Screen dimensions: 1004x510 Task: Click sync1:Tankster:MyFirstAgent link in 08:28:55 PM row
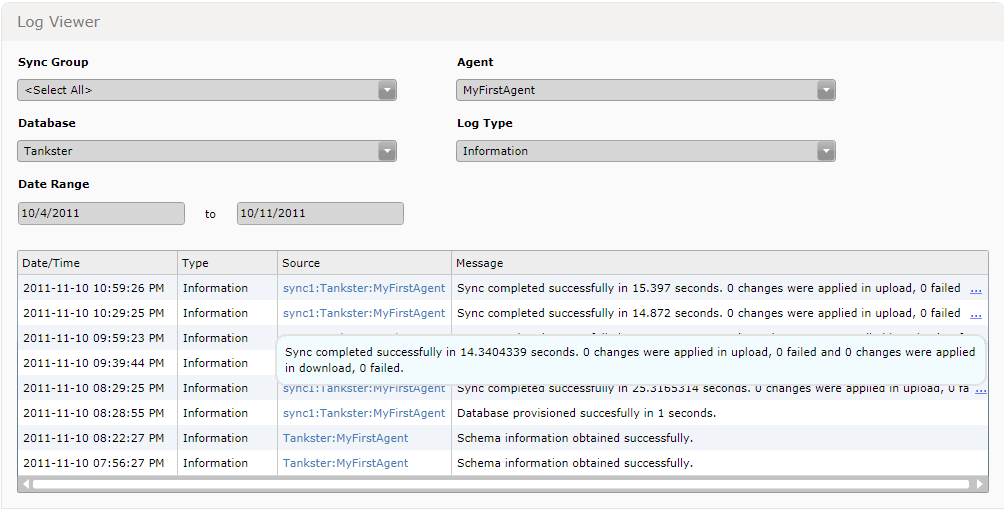tap(364, 413)
